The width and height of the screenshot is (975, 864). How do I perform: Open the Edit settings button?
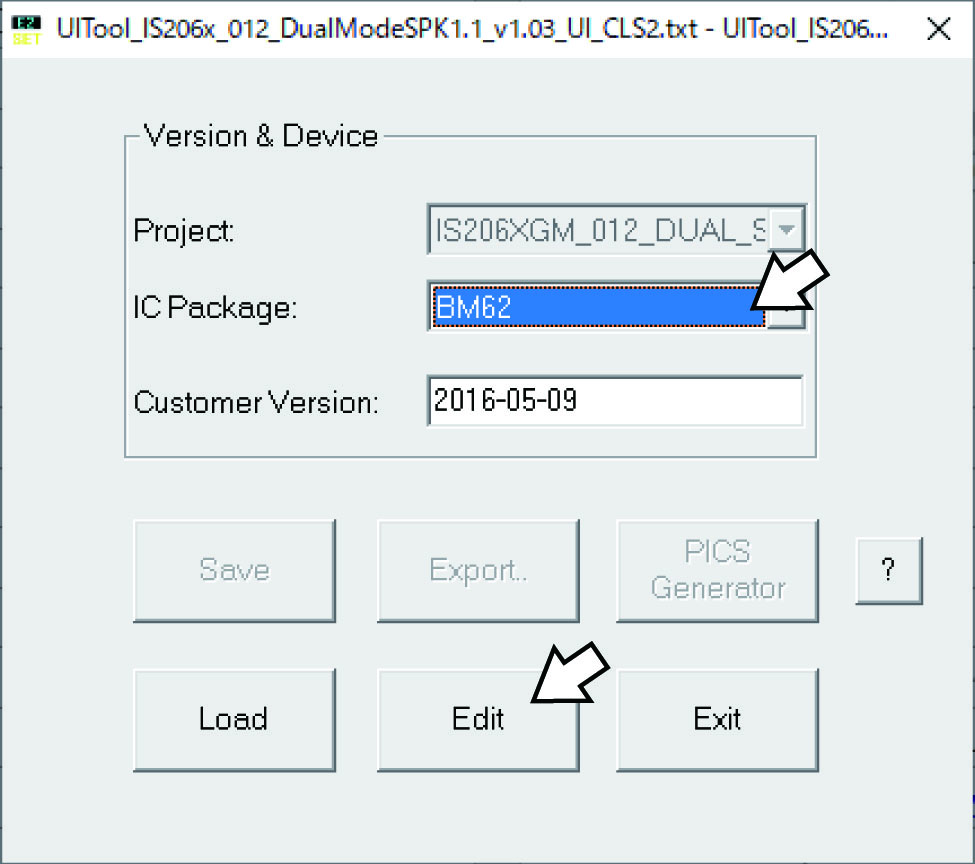click(478, 720)
